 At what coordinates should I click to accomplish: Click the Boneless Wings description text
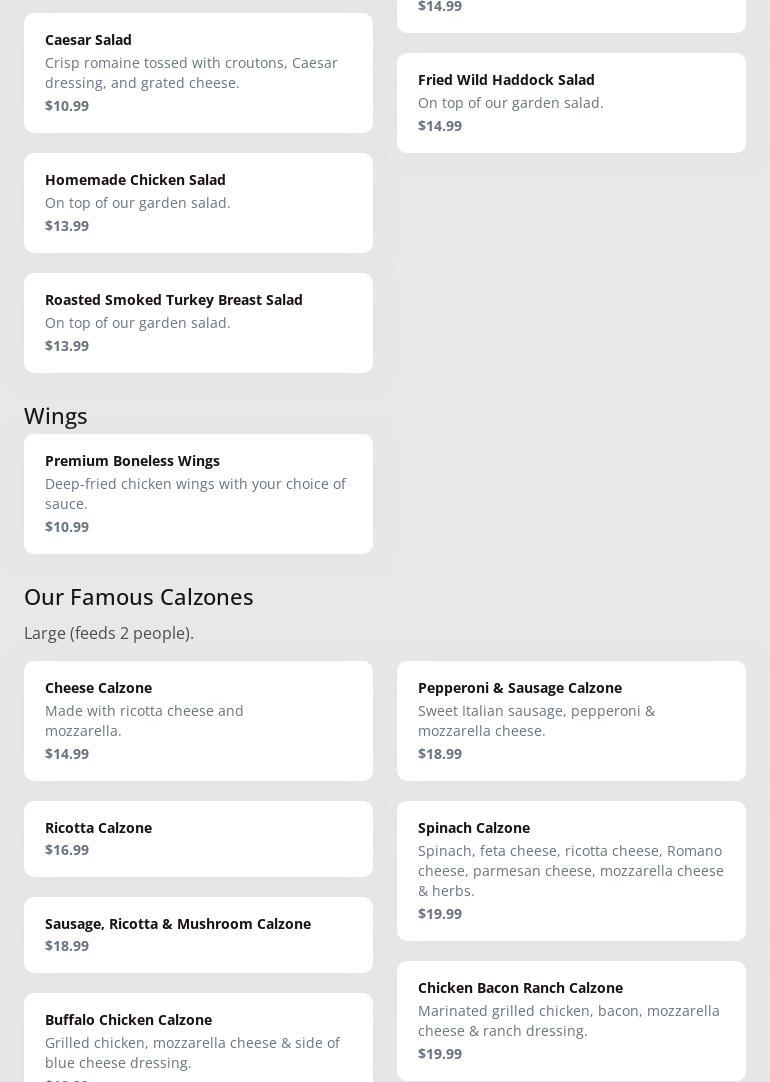pos(195,493)
